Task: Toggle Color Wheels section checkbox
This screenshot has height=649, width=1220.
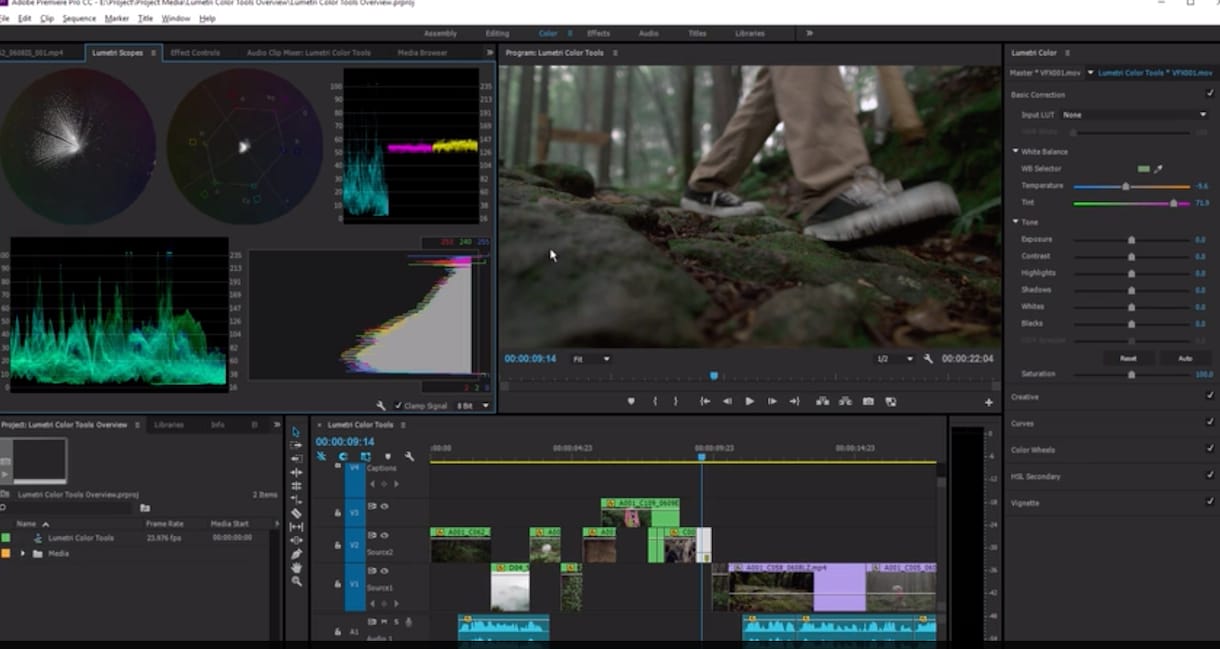Action: coord(1210,450)
